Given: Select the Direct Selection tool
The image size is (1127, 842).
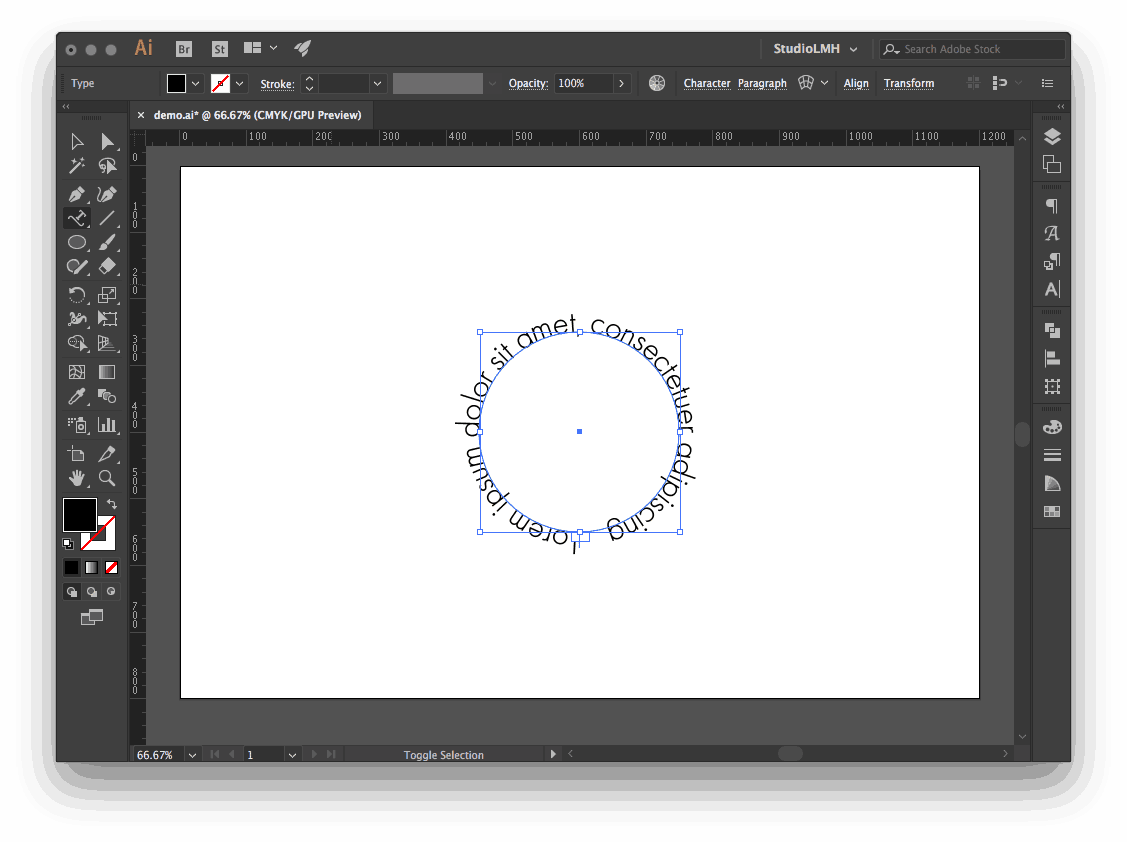Looking at the screenshot, I should coord(107,142).
